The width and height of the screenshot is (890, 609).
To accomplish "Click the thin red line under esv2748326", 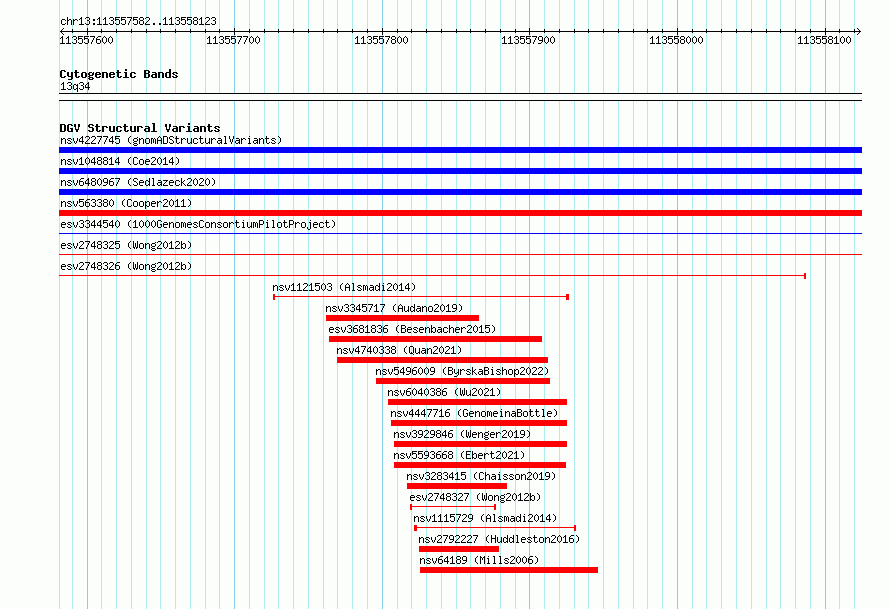I will click(x=433, y=276).
